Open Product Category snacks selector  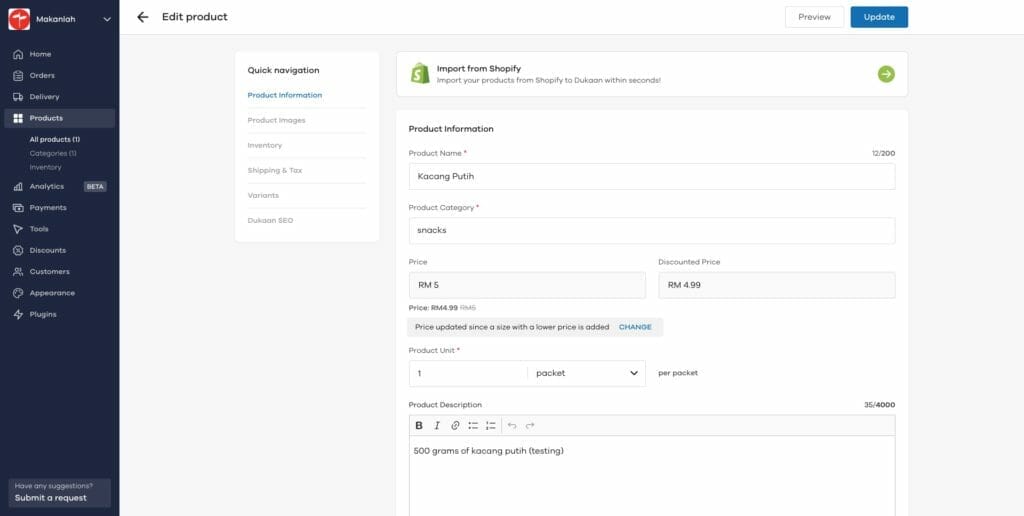point(651,231)
